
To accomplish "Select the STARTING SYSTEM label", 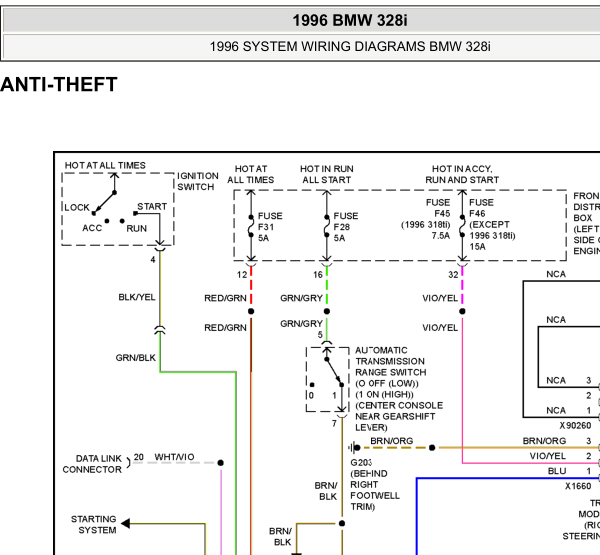I will (x=94, y=525).
